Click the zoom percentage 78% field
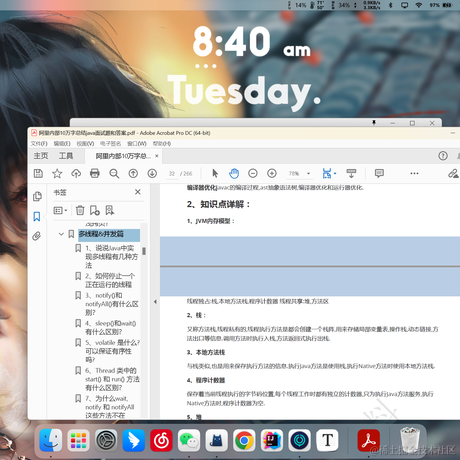The image size is (460, 460). tap(294, 174)
